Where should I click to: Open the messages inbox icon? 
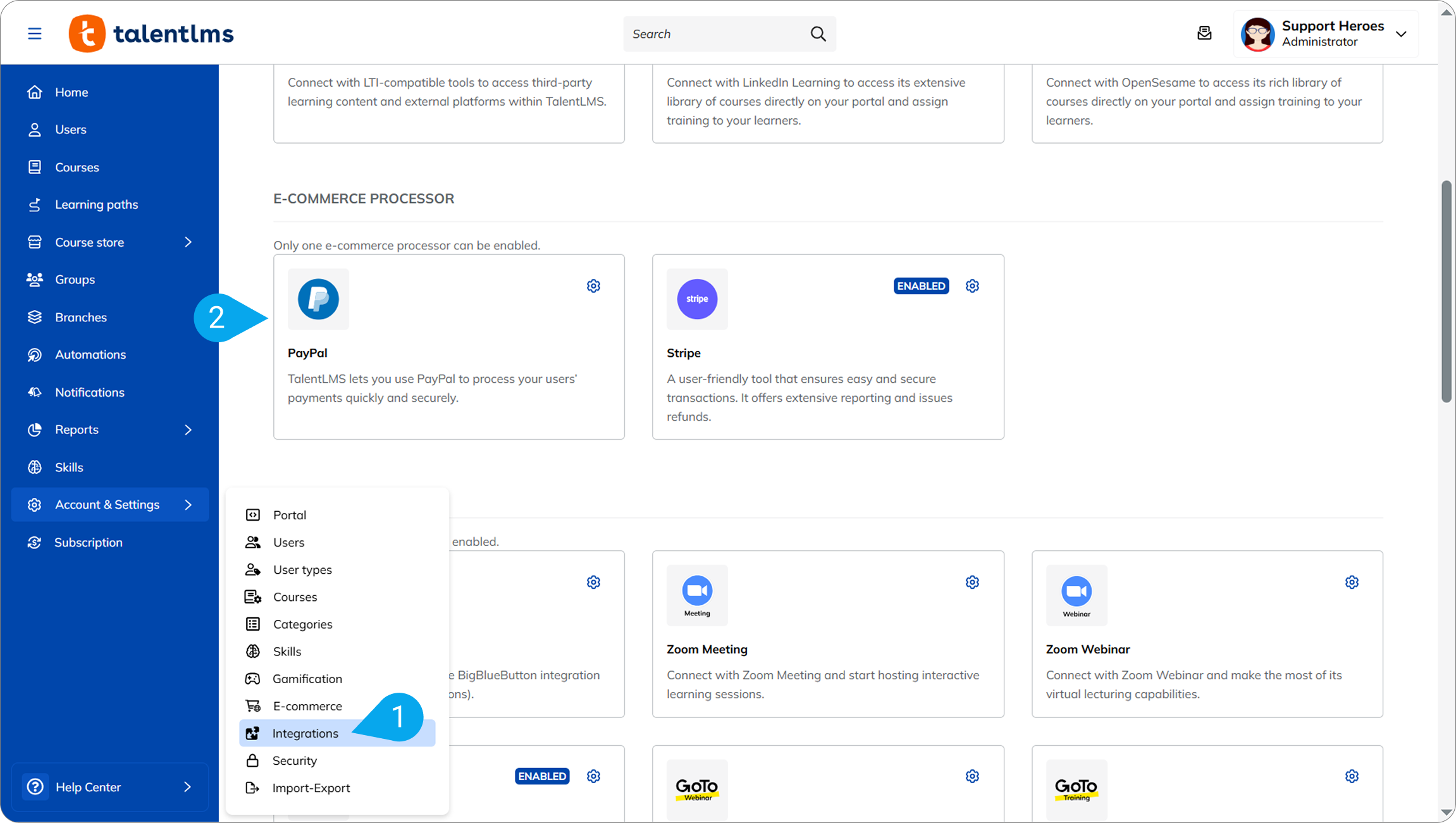point(1204,34)
